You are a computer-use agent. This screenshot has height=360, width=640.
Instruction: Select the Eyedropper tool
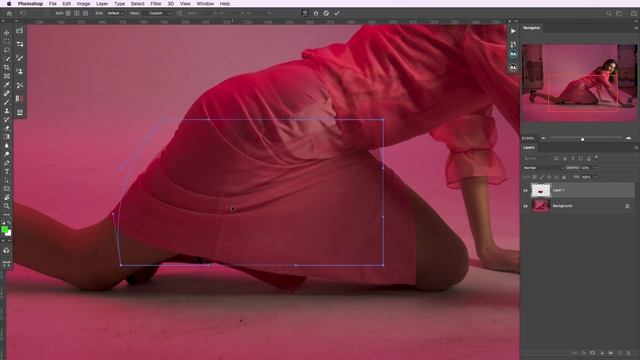(7, 84)
